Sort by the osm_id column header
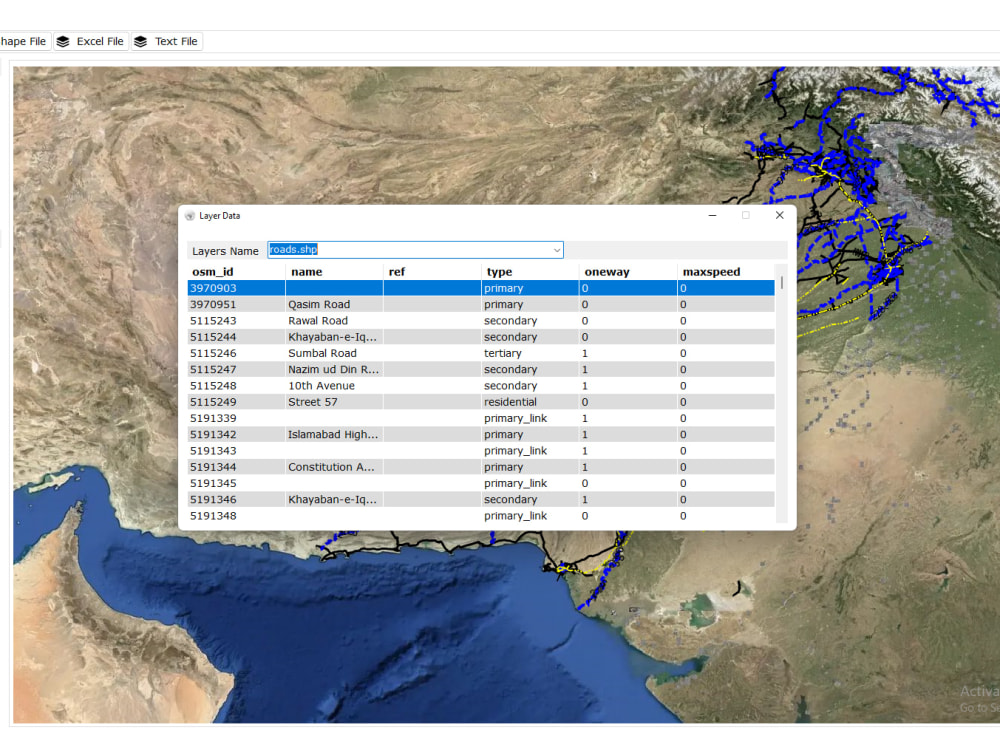1000x750 pixels. (x=236, y=272)
